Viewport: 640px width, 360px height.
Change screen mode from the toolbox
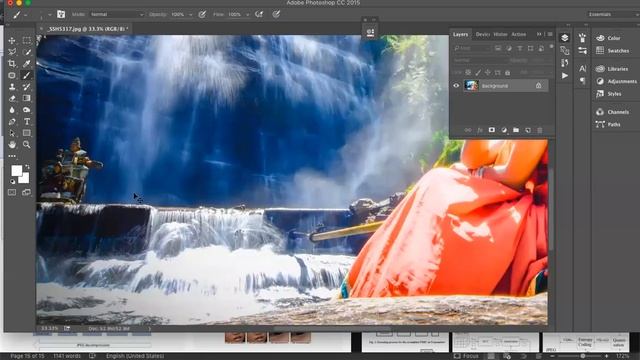point(27,192)
